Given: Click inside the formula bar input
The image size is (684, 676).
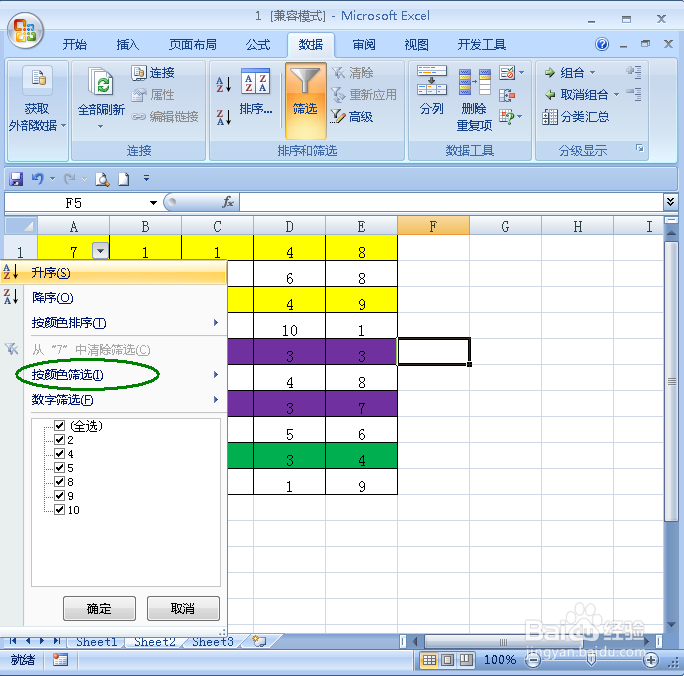Looking at the screenshot, I should pyautogui.click(x=451, y=202).
